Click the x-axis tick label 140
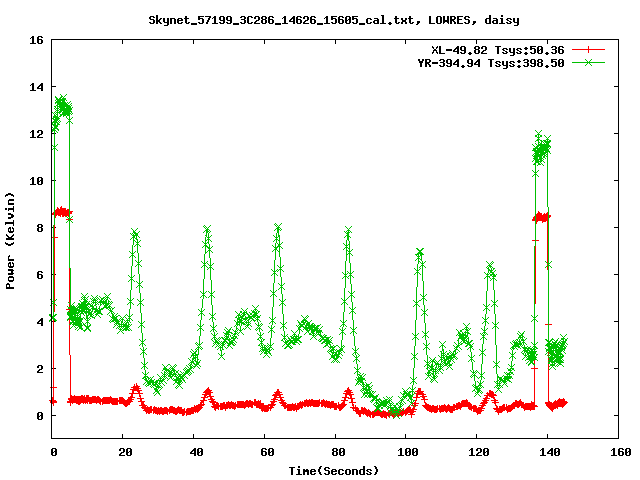The image size is (640, 480). (550, 452)
